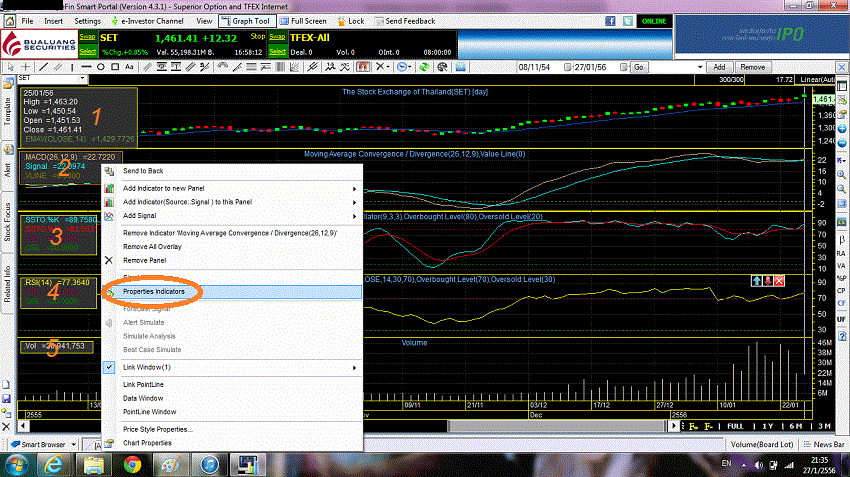Choose Properties Indicators in context menu
The height and width of the screenshot is (477, 850).
coord(232,292)
